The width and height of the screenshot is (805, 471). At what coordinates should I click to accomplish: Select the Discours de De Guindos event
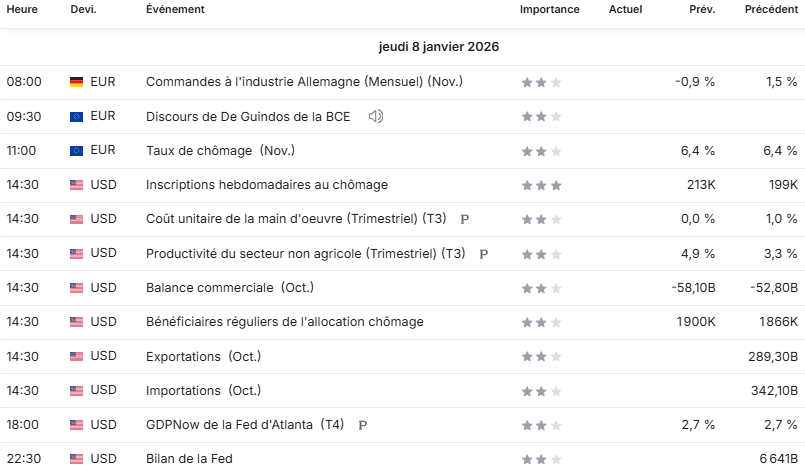pos(248,117)
